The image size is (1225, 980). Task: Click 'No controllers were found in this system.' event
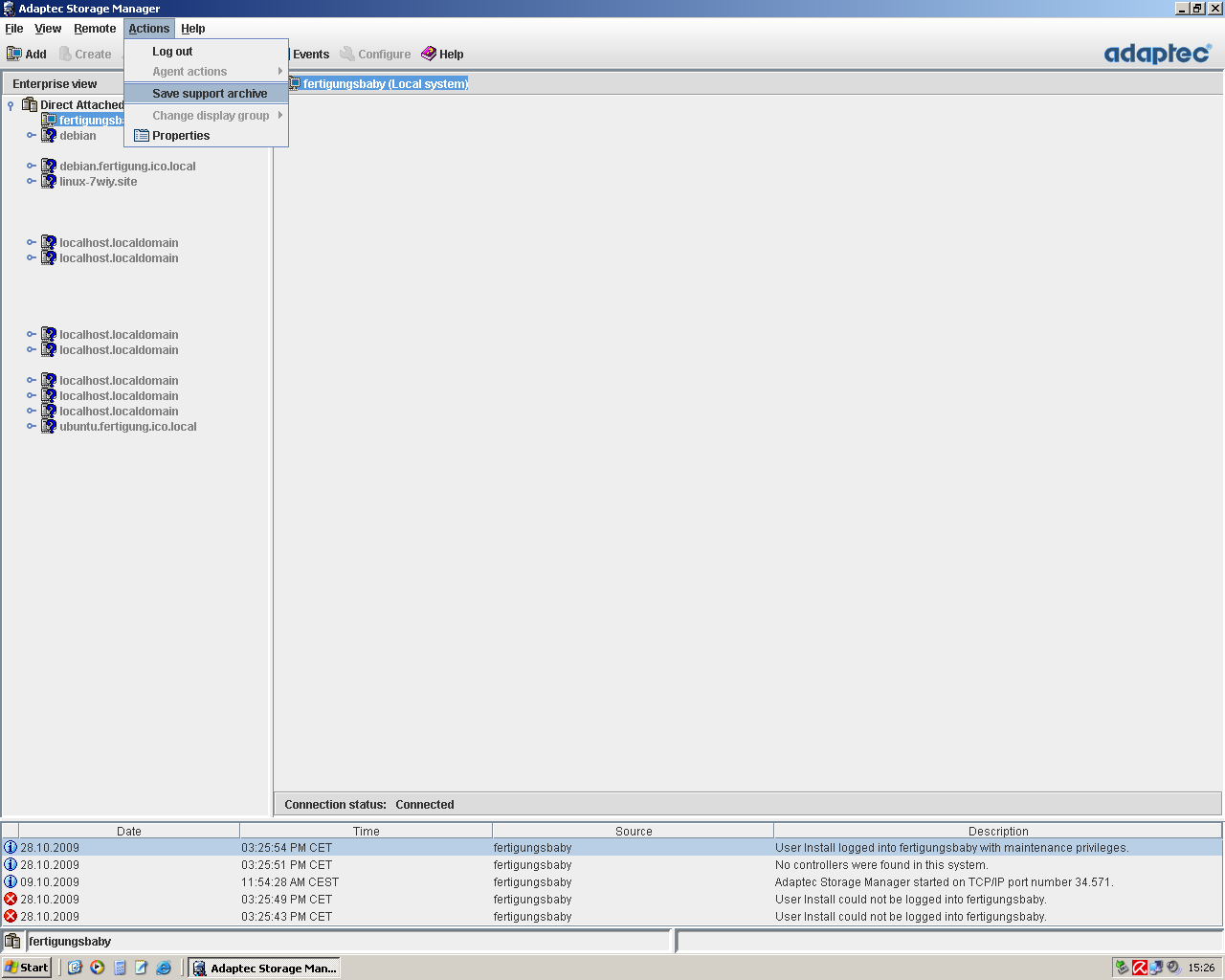pyautogui.click(x=881, y=864)
